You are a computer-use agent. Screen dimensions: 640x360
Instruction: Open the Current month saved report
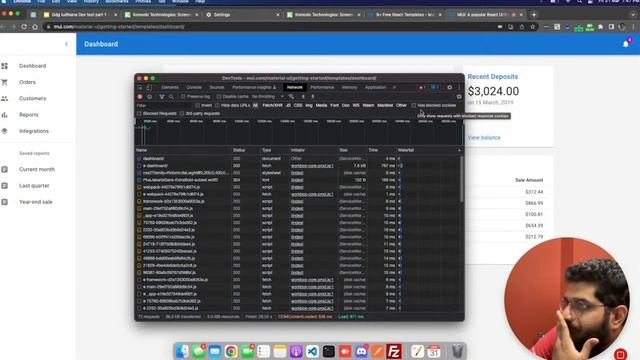pos(38,169)
